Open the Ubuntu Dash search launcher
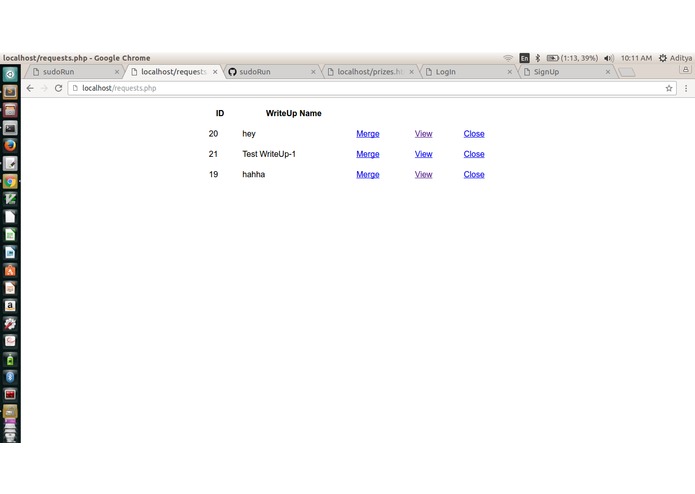This screenshot has height=494, width=695. tap(10, 74)
